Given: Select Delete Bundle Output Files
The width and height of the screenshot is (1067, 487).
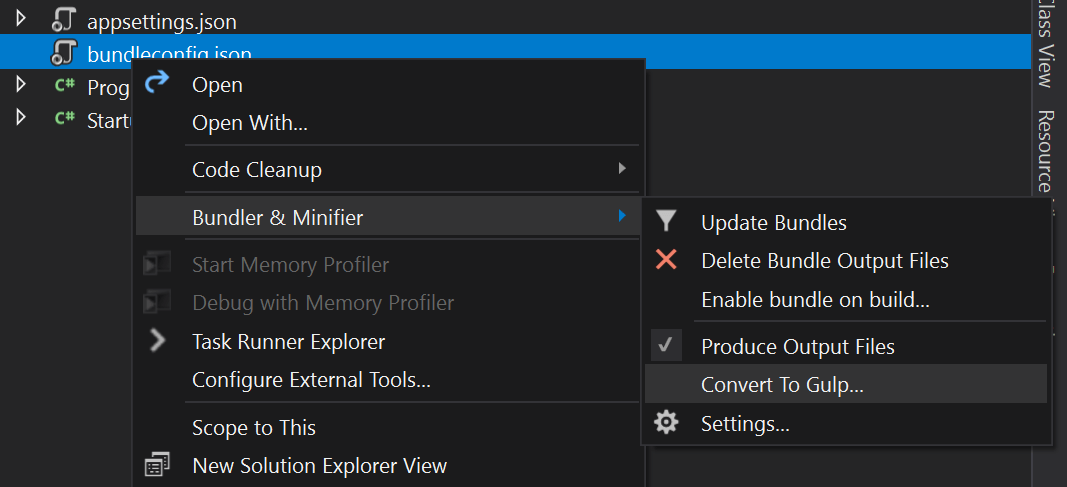Looking at the screenshot, I should tap(846, 260).
